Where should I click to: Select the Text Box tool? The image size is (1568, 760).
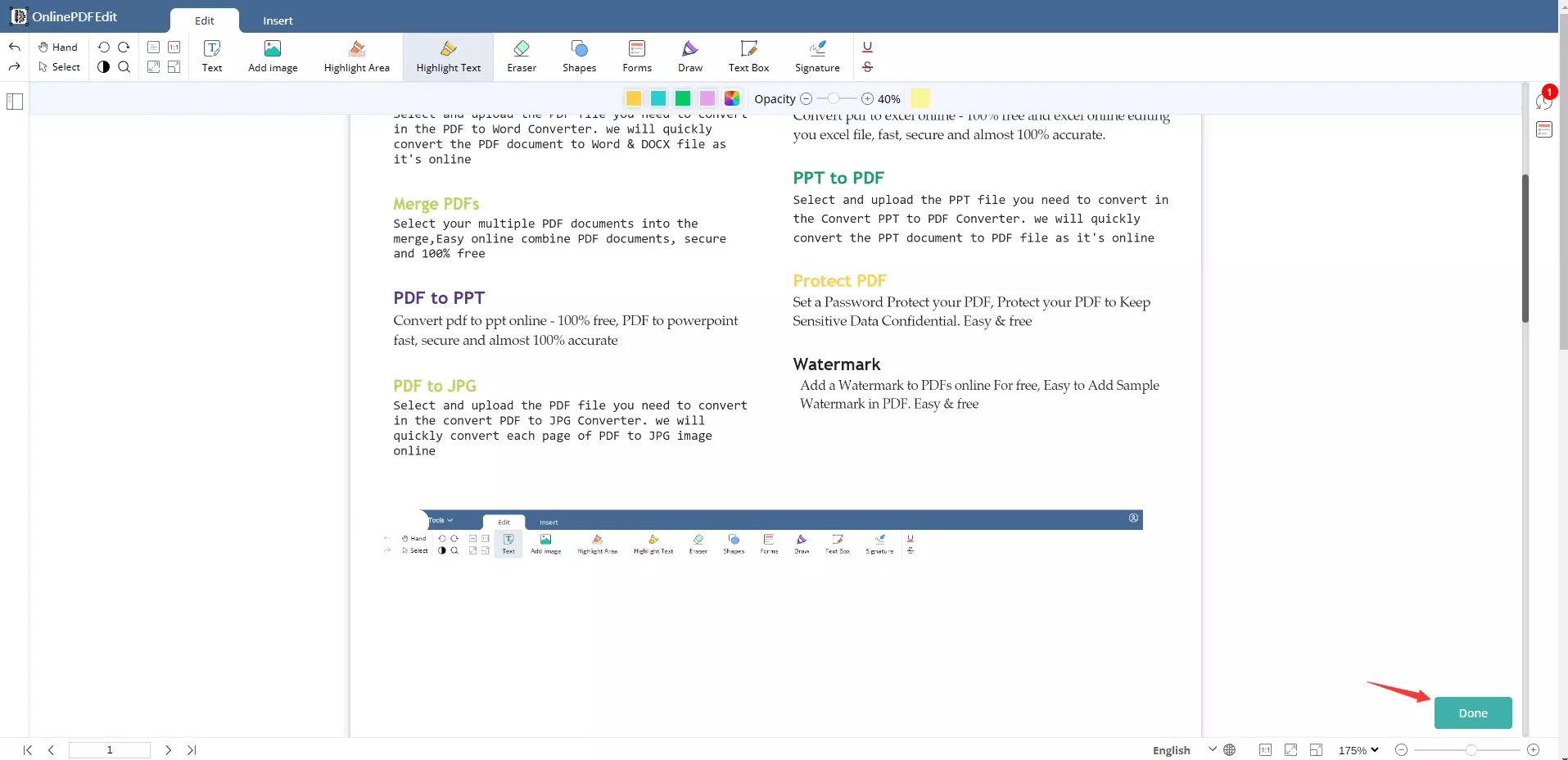[x=749, y=56]
